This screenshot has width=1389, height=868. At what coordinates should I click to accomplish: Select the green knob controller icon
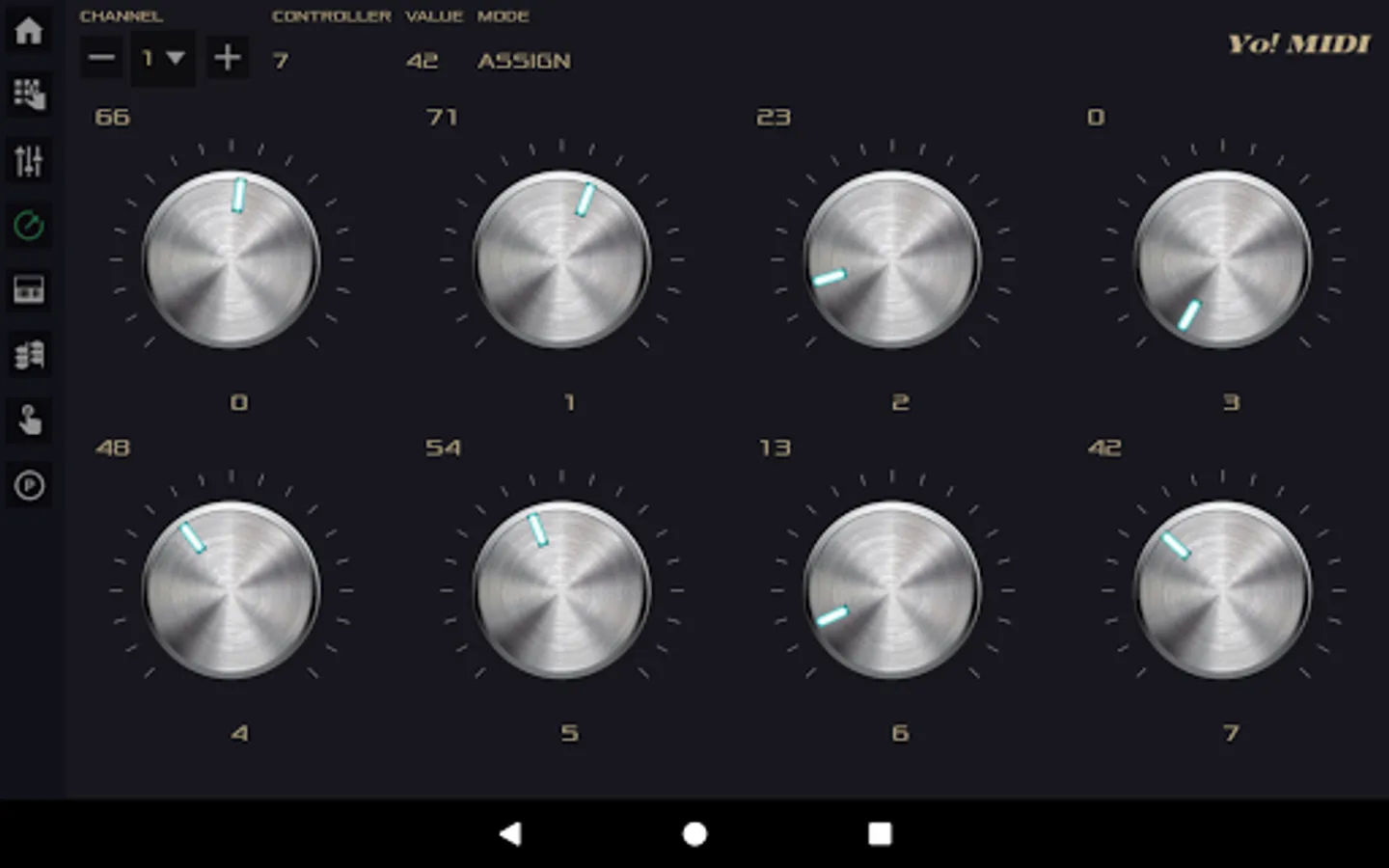click(x=29, y=226)
